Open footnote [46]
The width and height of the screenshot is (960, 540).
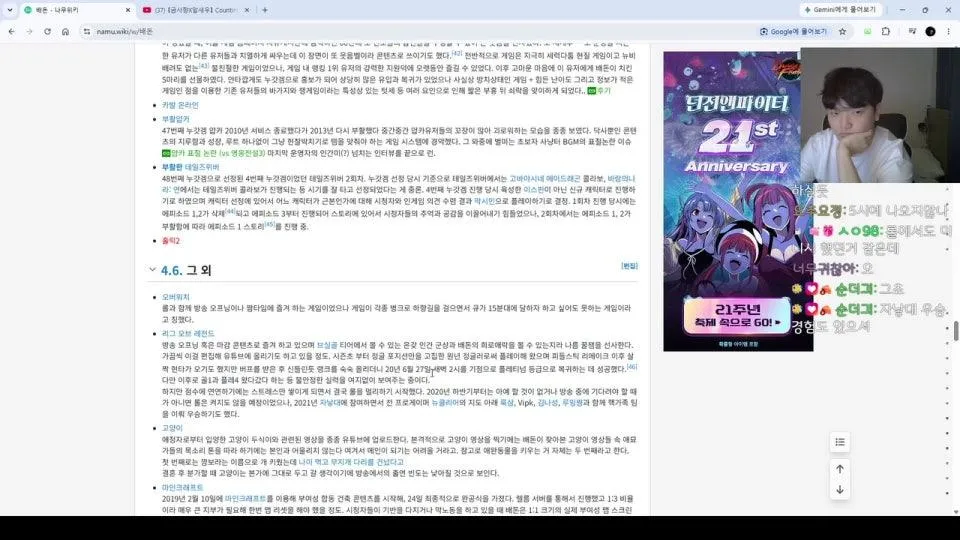point(632,367)
